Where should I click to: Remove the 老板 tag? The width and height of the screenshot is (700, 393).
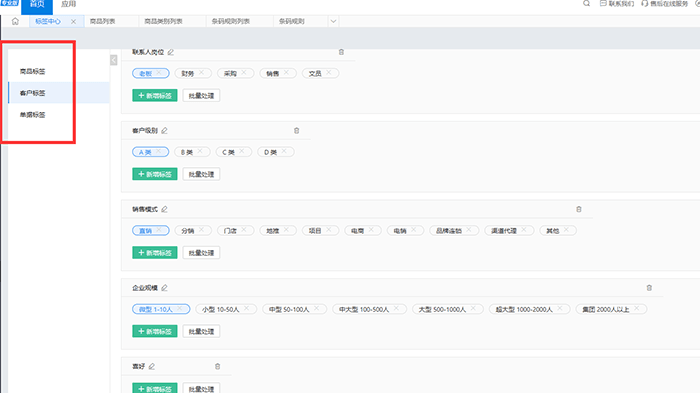pyautogui.click(x=159, y=73)
